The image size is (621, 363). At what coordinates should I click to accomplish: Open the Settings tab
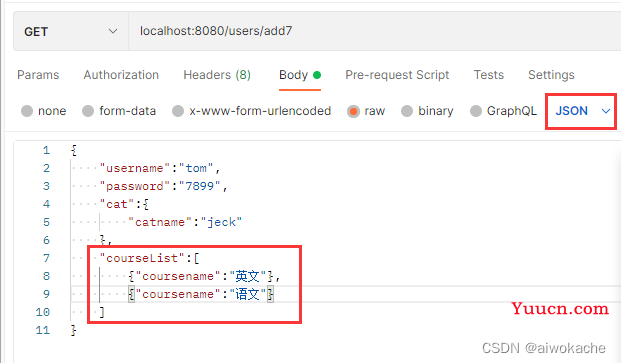[551, 75]
